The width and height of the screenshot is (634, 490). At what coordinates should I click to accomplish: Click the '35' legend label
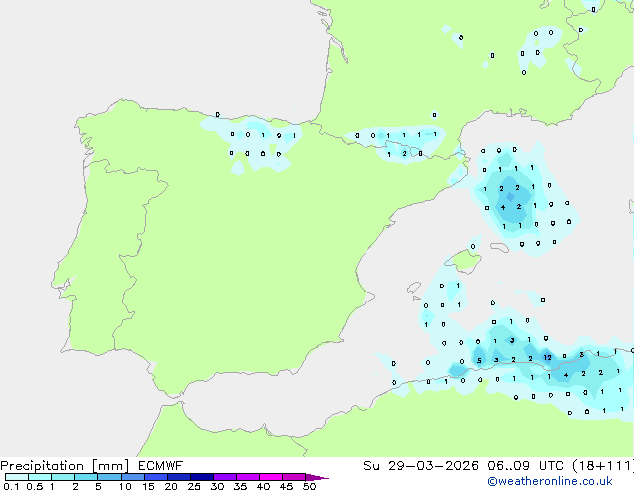pyautogui.click(x=240, y=486)
